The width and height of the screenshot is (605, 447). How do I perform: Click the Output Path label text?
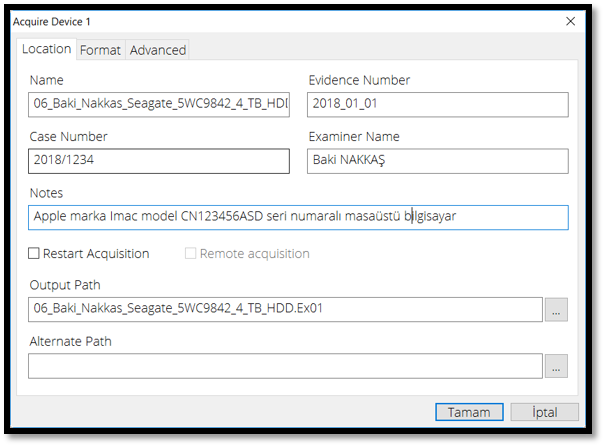[65, 285]
